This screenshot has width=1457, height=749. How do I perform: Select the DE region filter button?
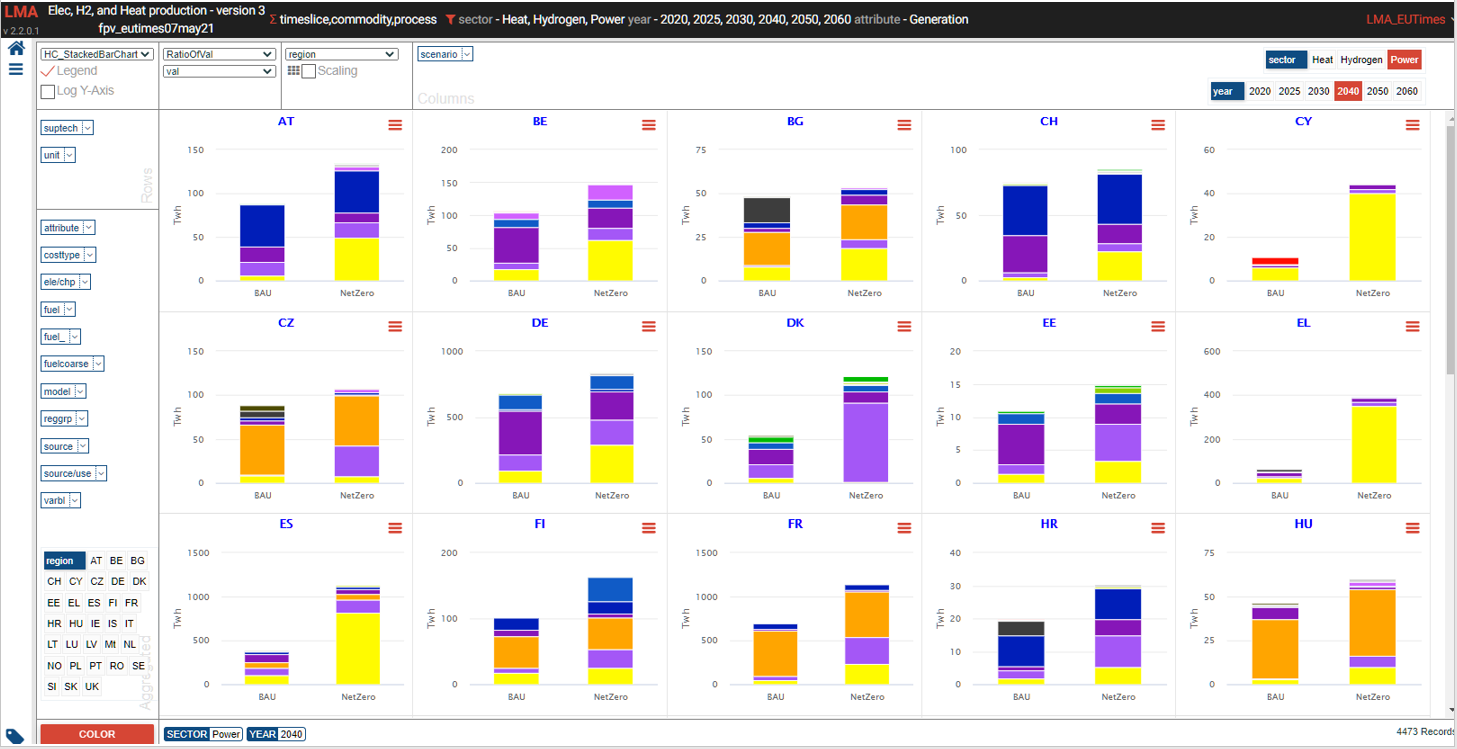point(118,581)
